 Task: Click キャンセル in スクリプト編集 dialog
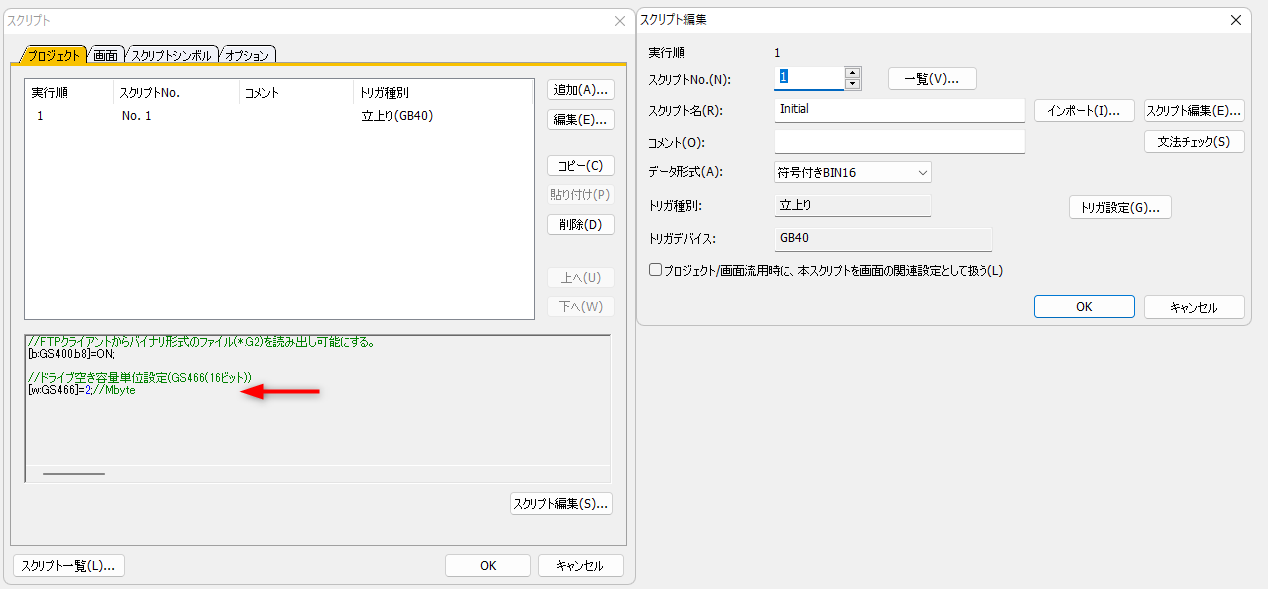click(x=1194, y=307)
